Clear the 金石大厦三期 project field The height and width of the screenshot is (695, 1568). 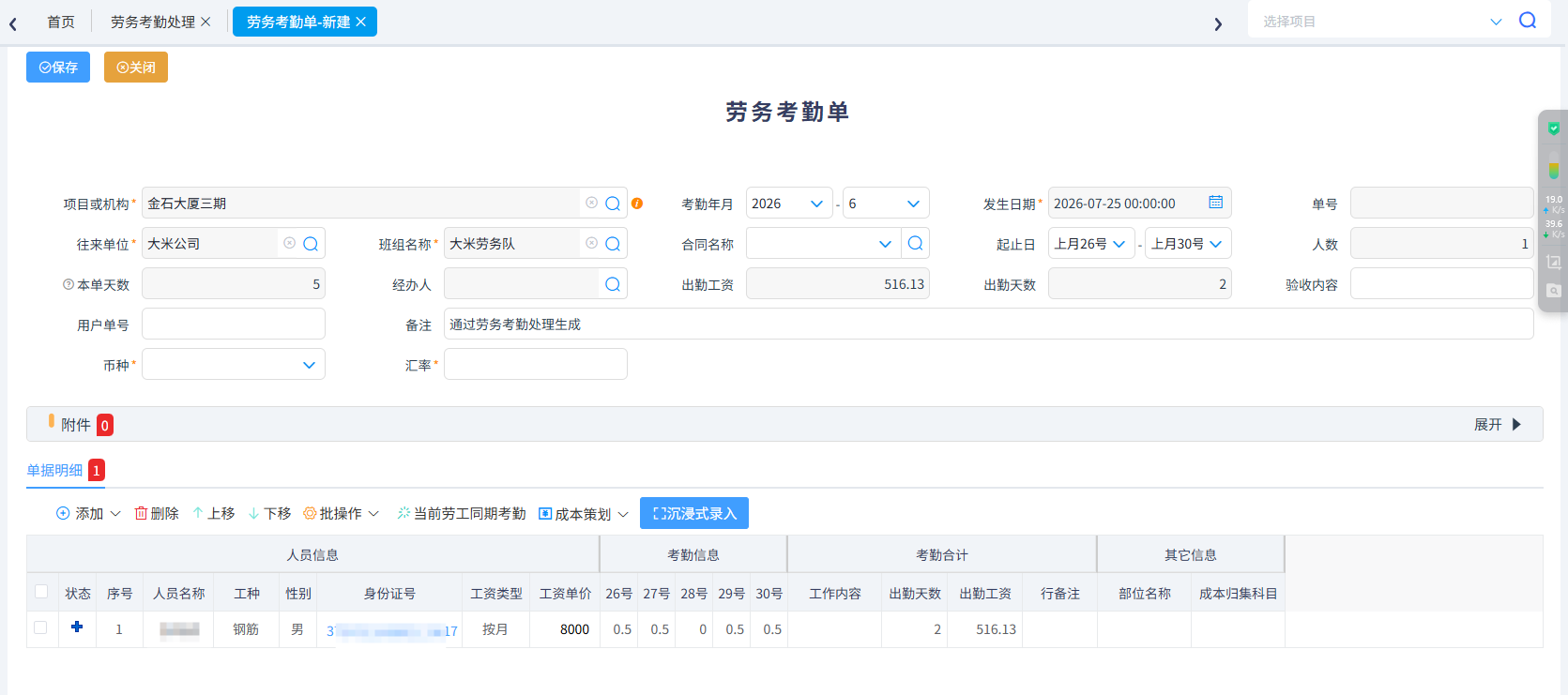tap(591, 203)
